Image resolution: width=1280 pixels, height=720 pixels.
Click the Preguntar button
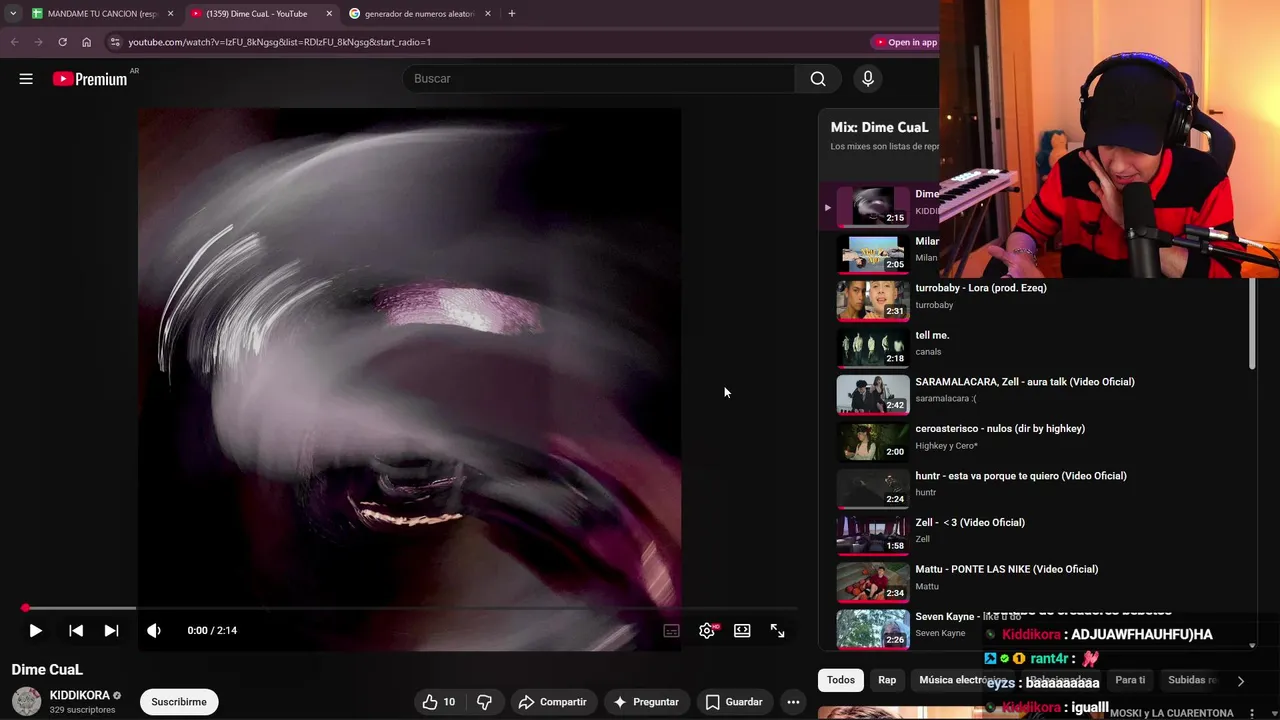646,702
